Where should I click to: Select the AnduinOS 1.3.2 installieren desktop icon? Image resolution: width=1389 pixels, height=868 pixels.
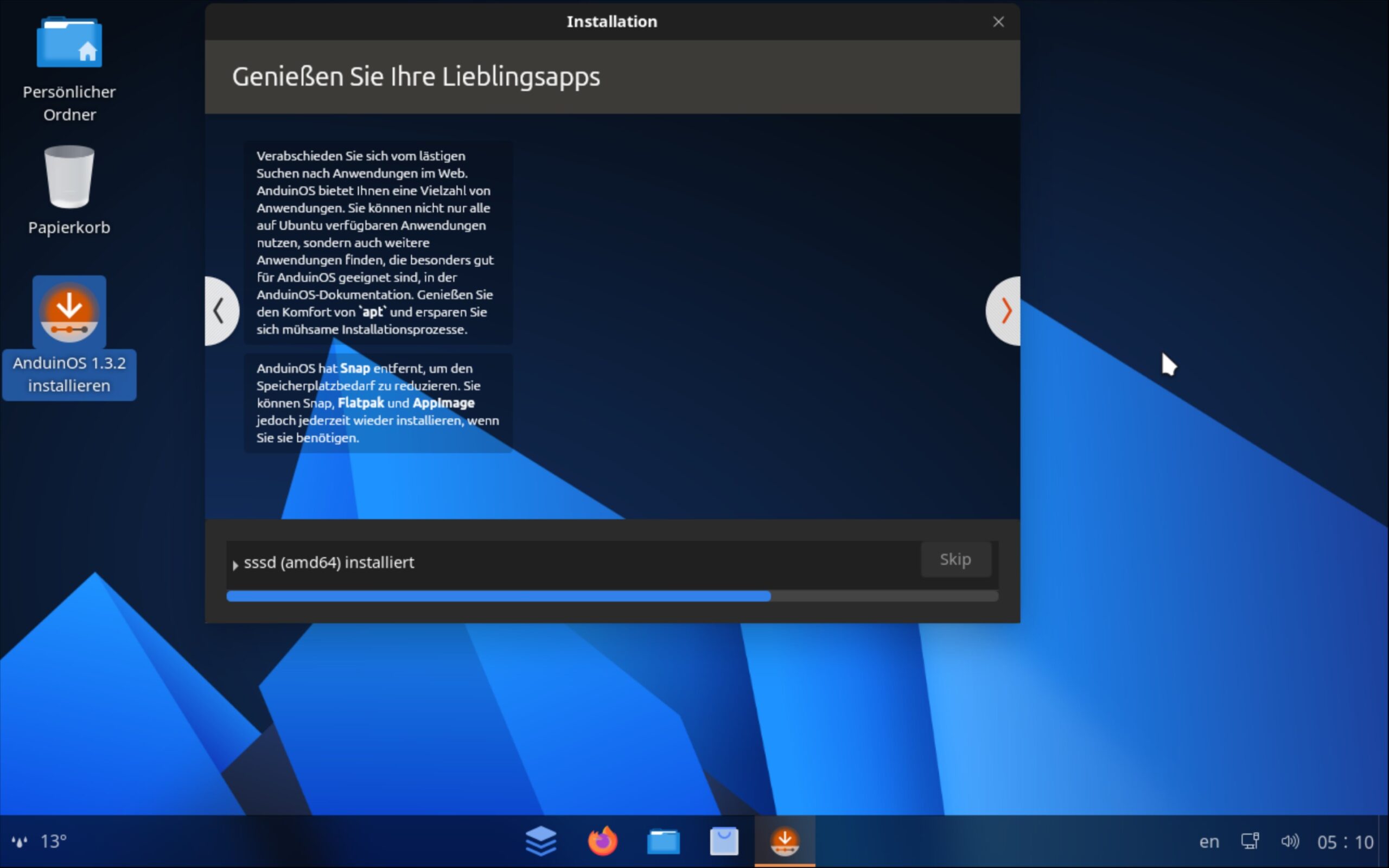click(x=69, y=337)
